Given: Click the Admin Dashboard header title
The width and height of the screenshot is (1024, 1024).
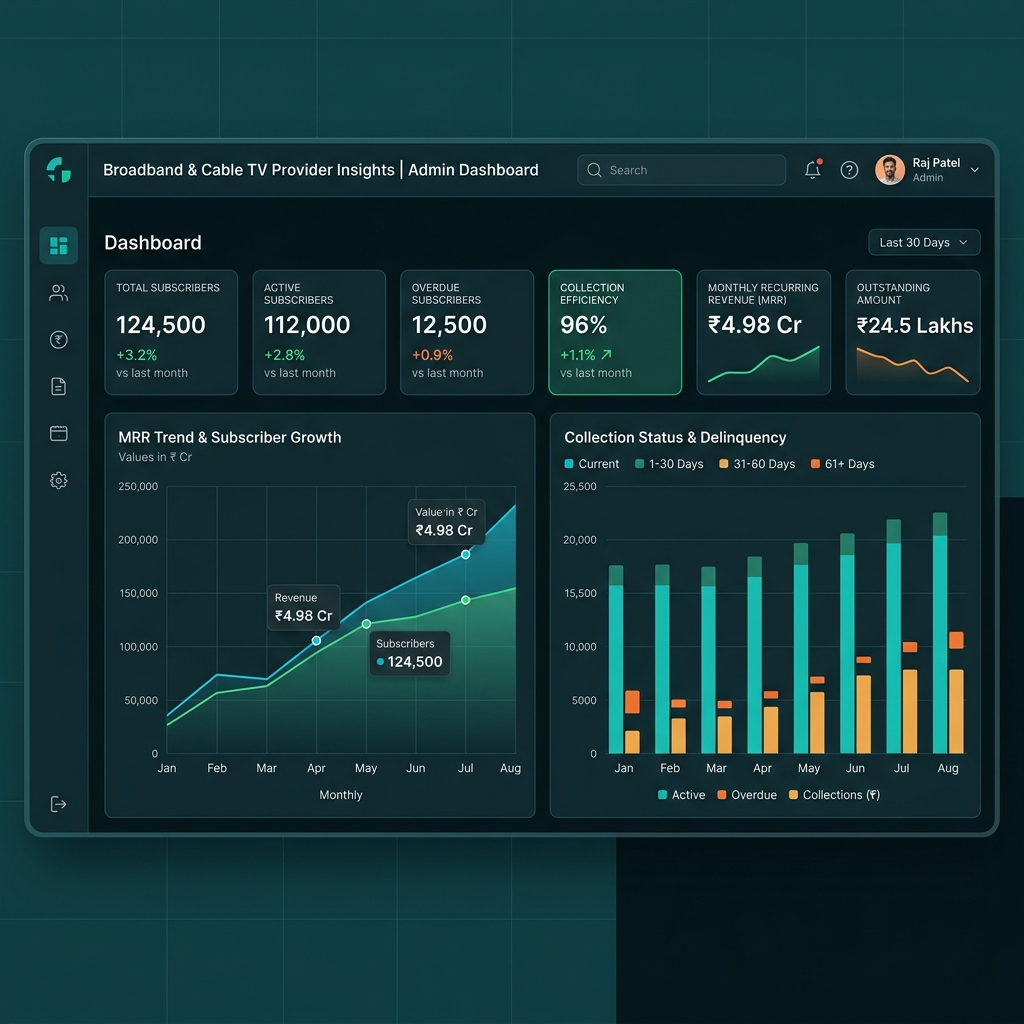Looking at the screenshot, I should [473, 170].
